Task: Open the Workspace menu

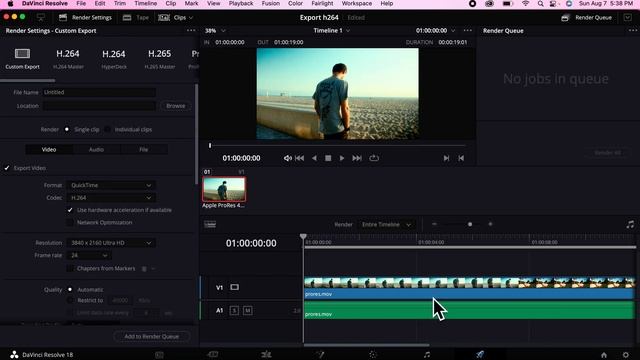Action: click(x=357, y=4)
